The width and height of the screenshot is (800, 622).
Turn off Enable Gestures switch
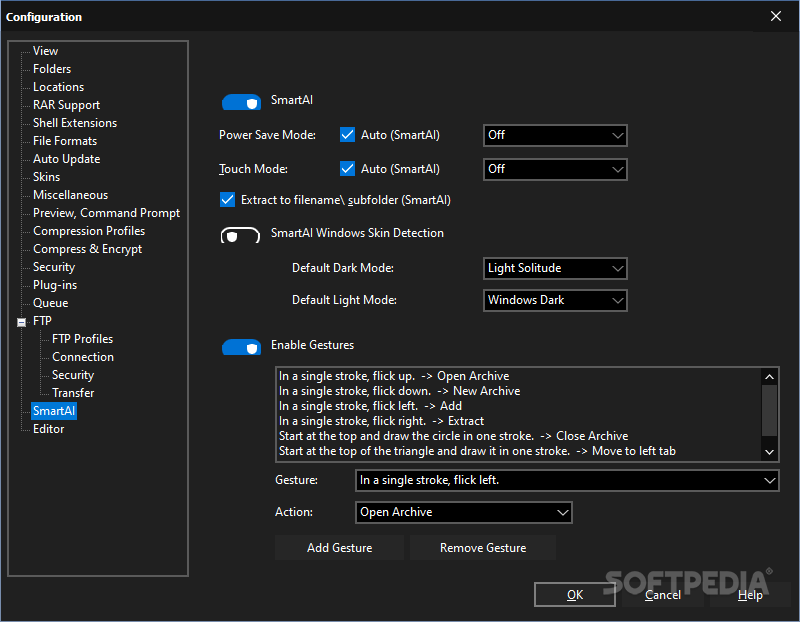[x=241, y=347]
